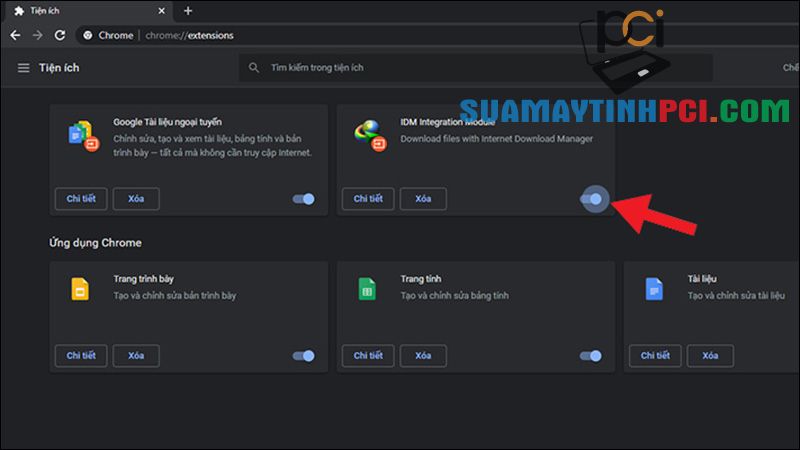800x450 pixels.
Task: Click the browser forward arrow
Action: [37, 34]
